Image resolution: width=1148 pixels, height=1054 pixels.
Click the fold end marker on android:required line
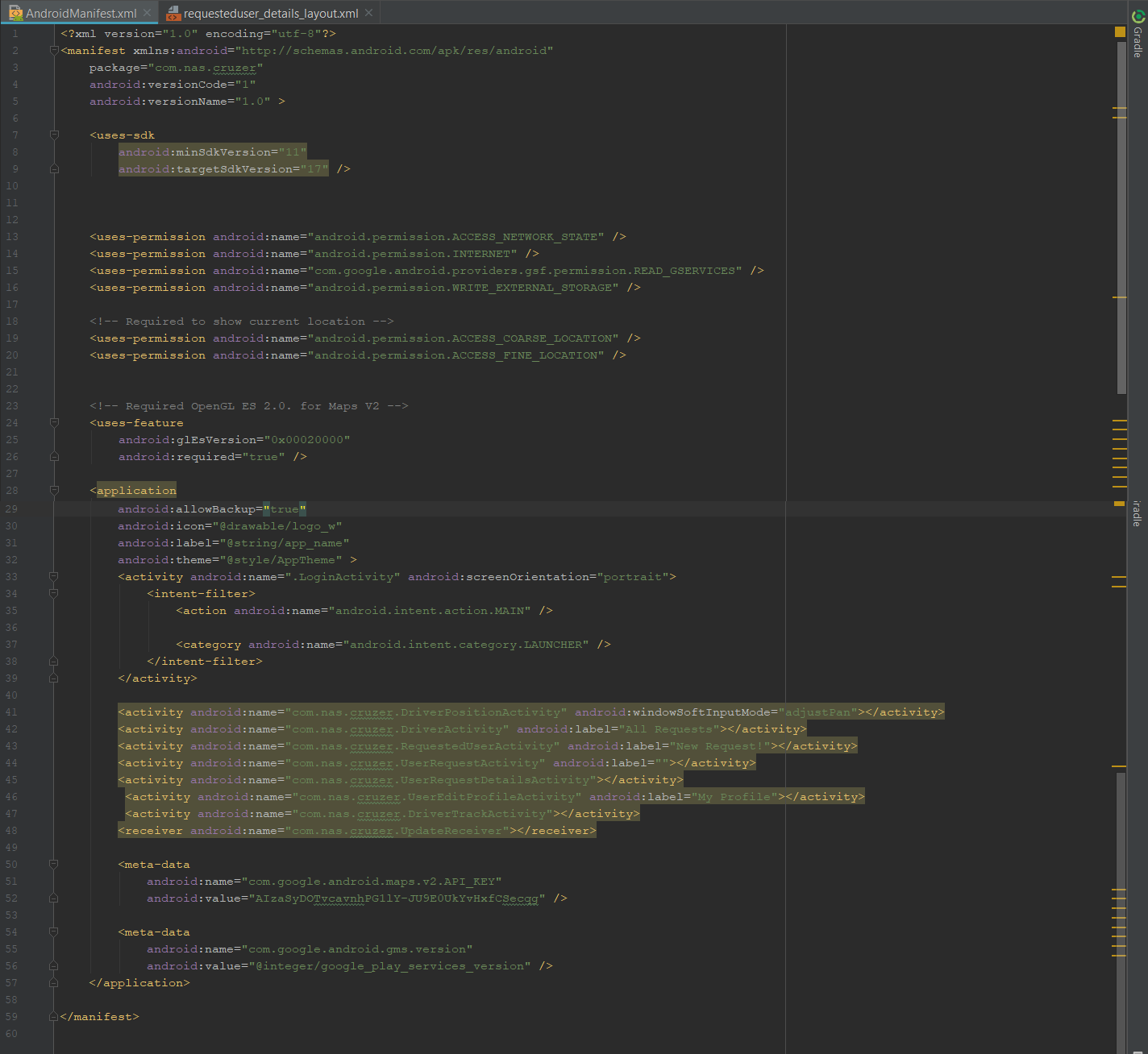[54, 456]
